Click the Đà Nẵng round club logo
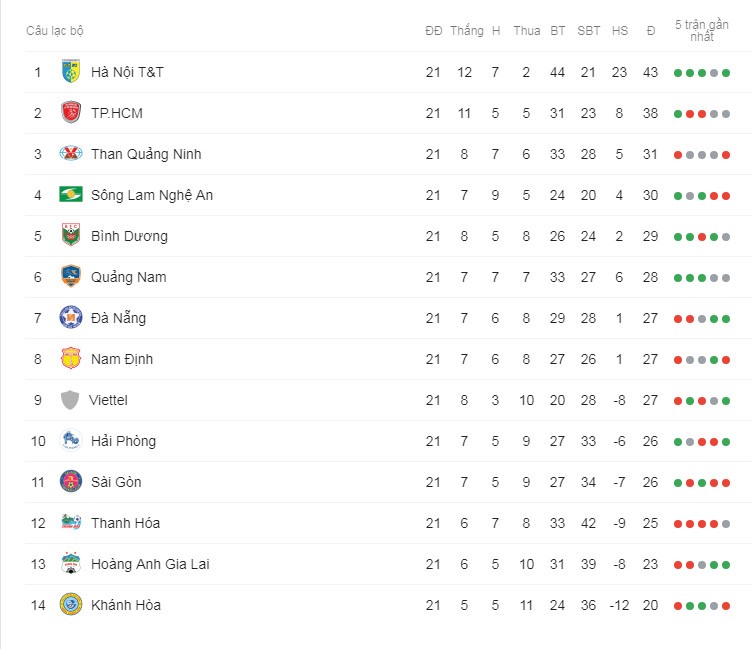The height and width of the screenshot is (649, 753). point(71,318)
